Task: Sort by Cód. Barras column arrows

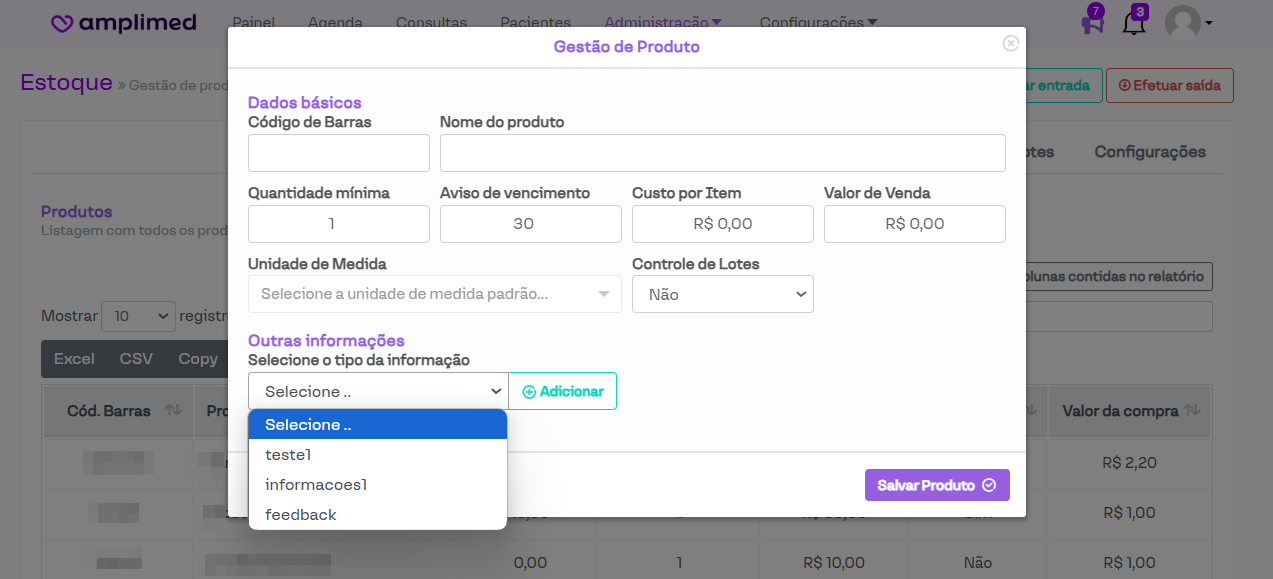Action: tap(173, 410)
